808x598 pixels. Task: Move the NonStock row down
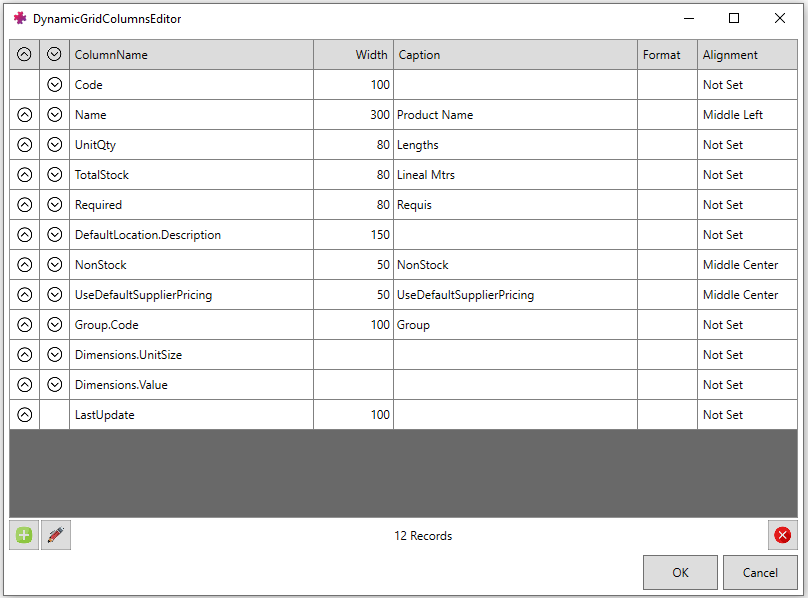pos(55,264)
